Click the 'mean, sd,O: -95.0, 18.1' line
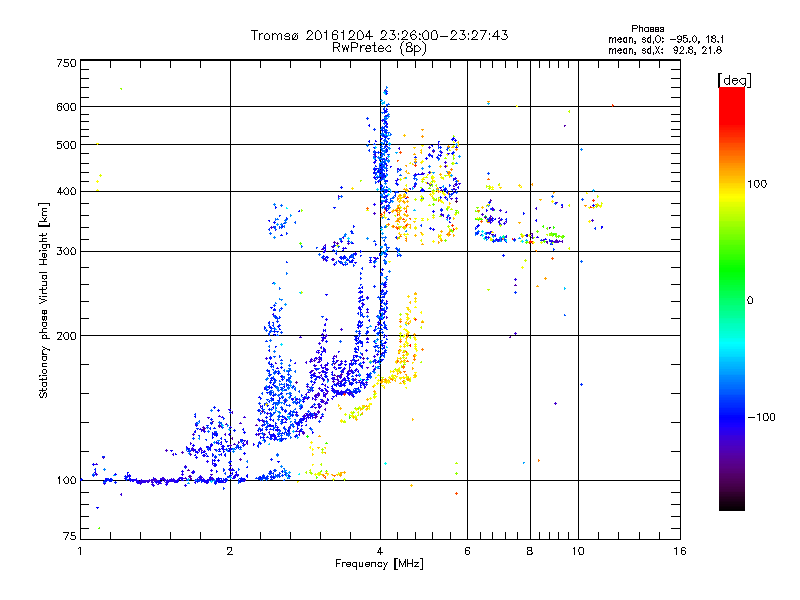The height and width of the screenshot is (600, 800). coord(666,39)
